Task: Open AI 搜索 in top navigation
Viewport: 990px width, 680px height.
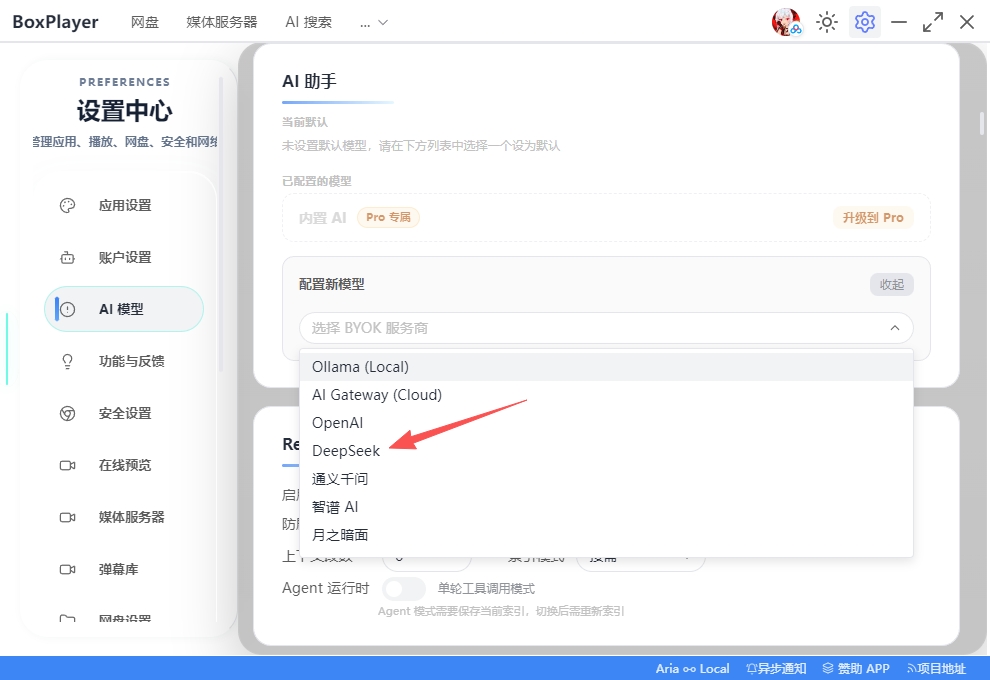Action: [x=308, y=22]
